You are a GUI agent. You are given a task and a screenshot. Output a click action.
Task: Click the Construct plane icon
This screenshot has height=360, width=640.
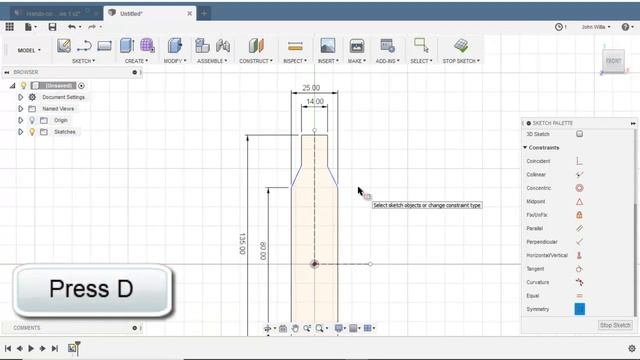click(256, 46)
